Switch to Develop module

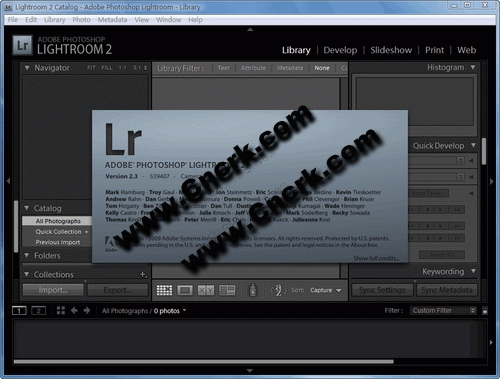click(340, 50)
